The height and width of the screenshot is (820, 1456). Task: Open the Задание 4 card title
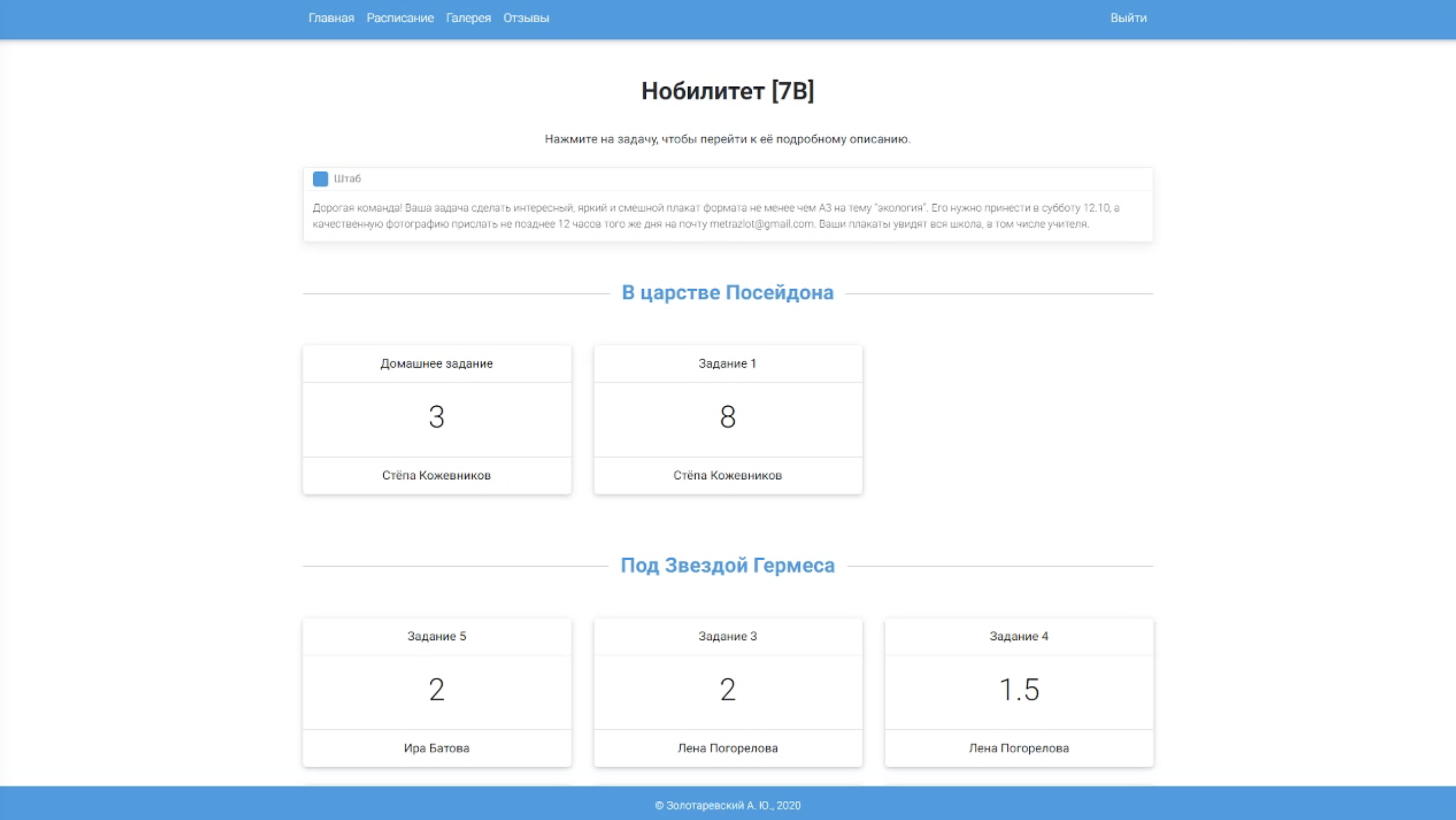tap(1019, 636)
